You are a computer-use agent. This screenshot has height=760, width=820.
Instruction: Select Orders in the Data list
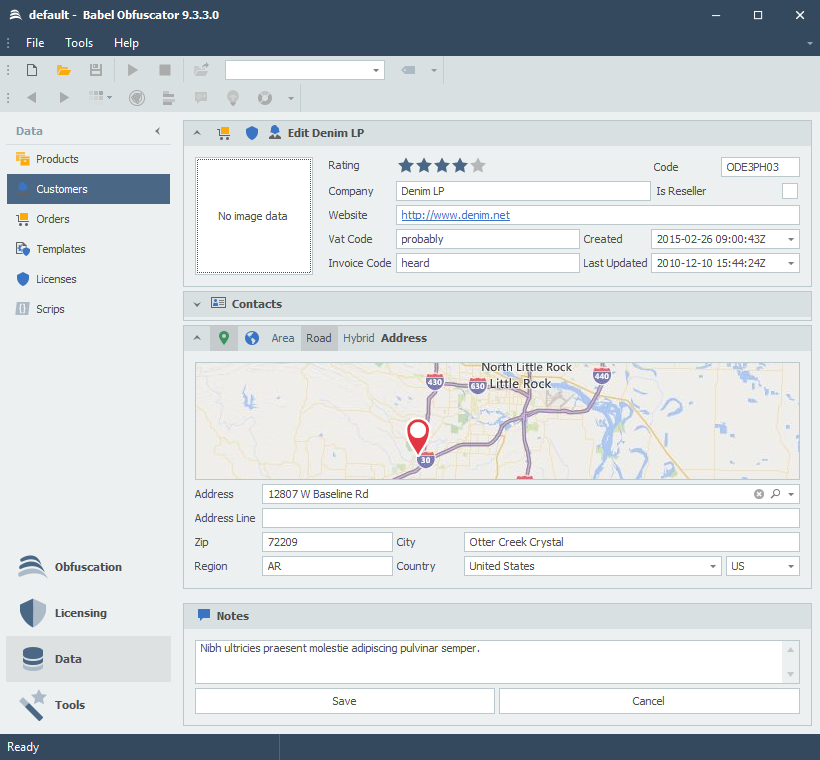(x=88, y=219)
